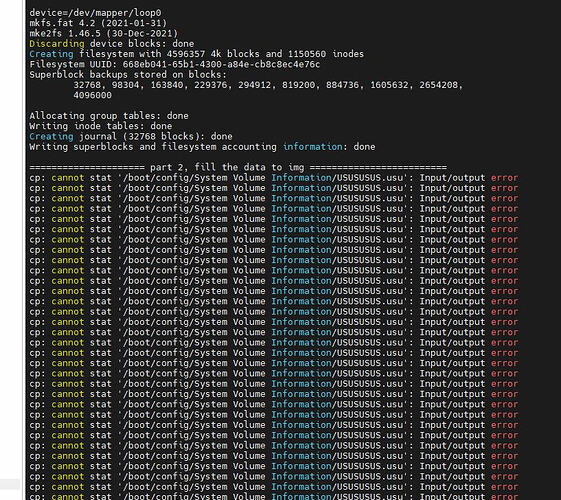Viewport: 561px width, 500px height.
Task: Click 'Superblock backups stored on blocks:' text
Action: (x=128, y=75)
